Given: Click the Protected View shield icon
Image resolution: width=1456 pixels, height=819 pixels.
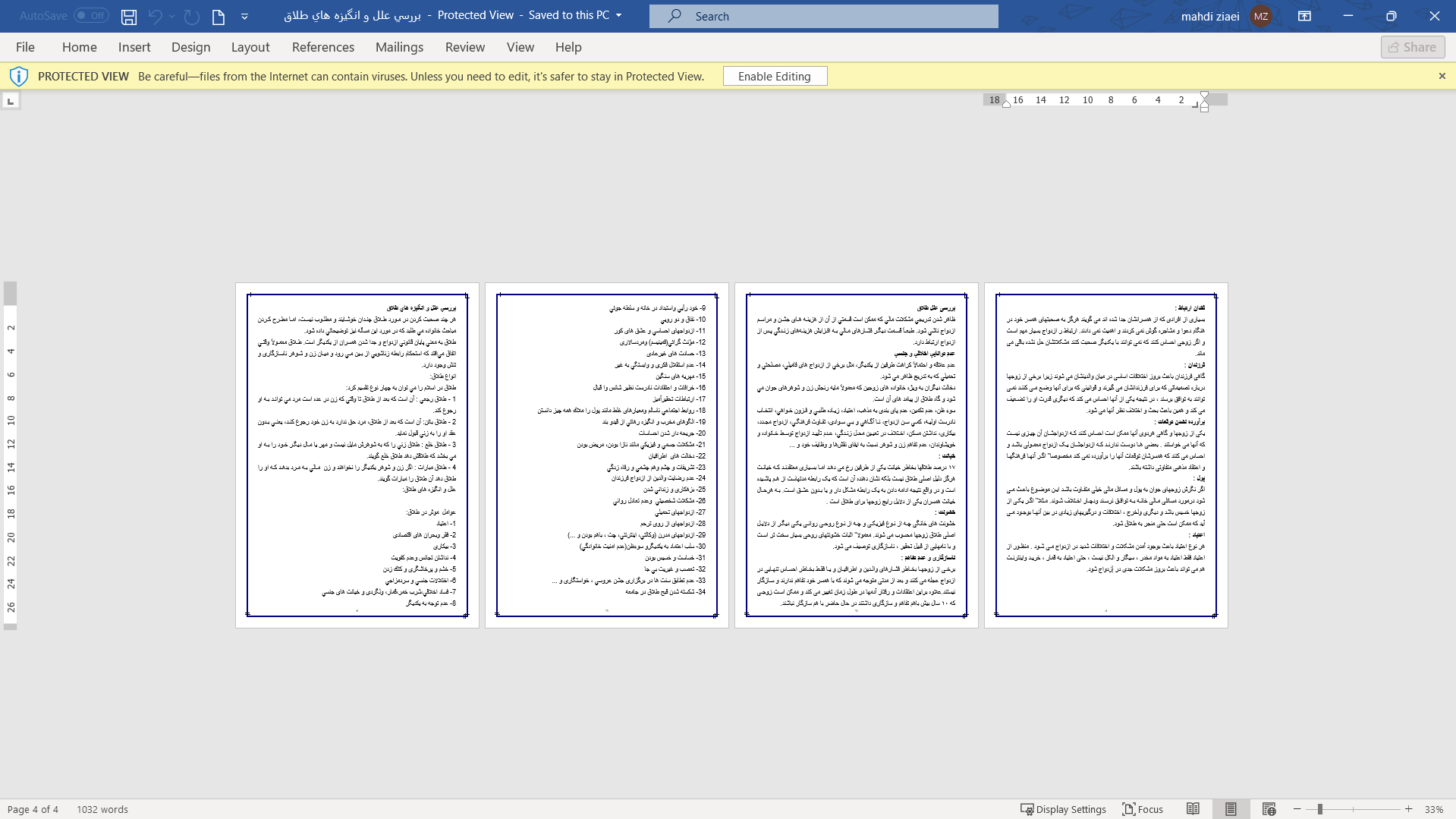Looking at the screenshot, I should (x=19, y=76).
